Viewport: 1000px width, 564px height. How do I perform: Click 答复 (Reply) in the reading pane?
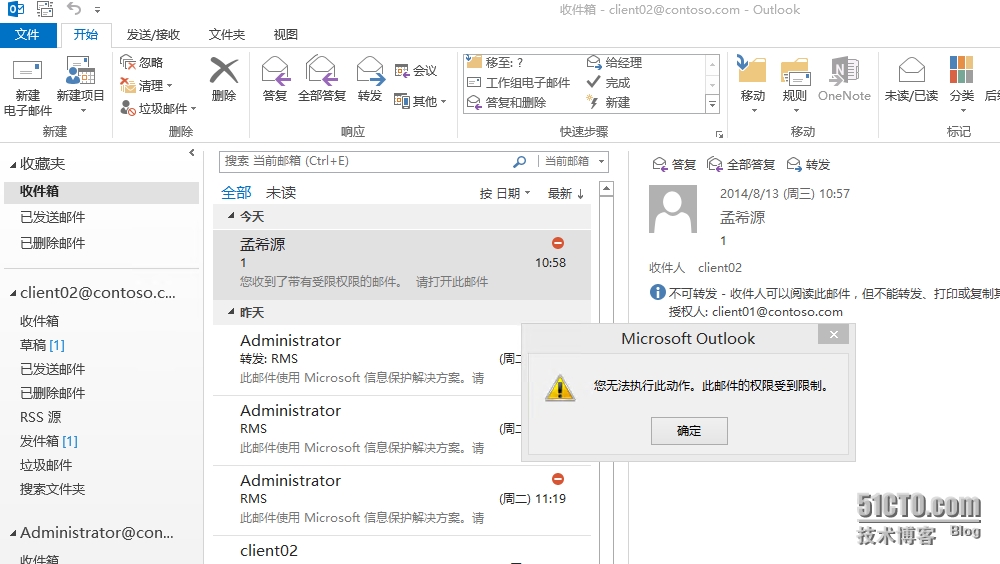click(674, 164)
